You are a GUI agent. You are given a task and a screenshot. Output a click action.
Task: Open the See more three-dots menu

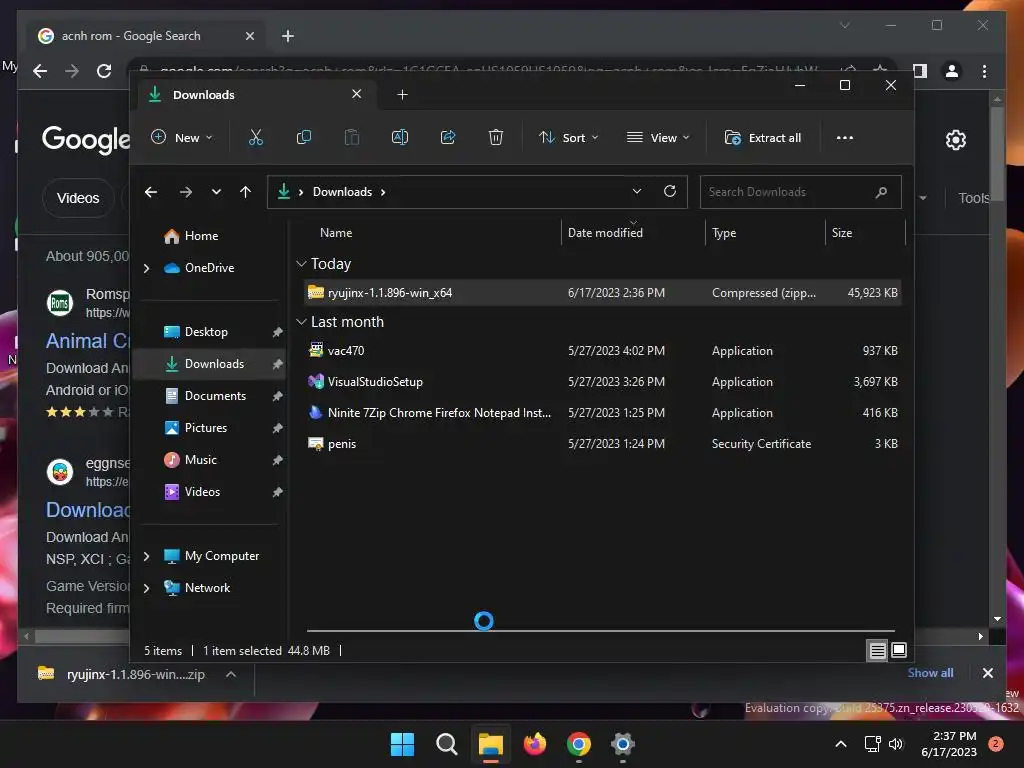click(x=844, y=138)
